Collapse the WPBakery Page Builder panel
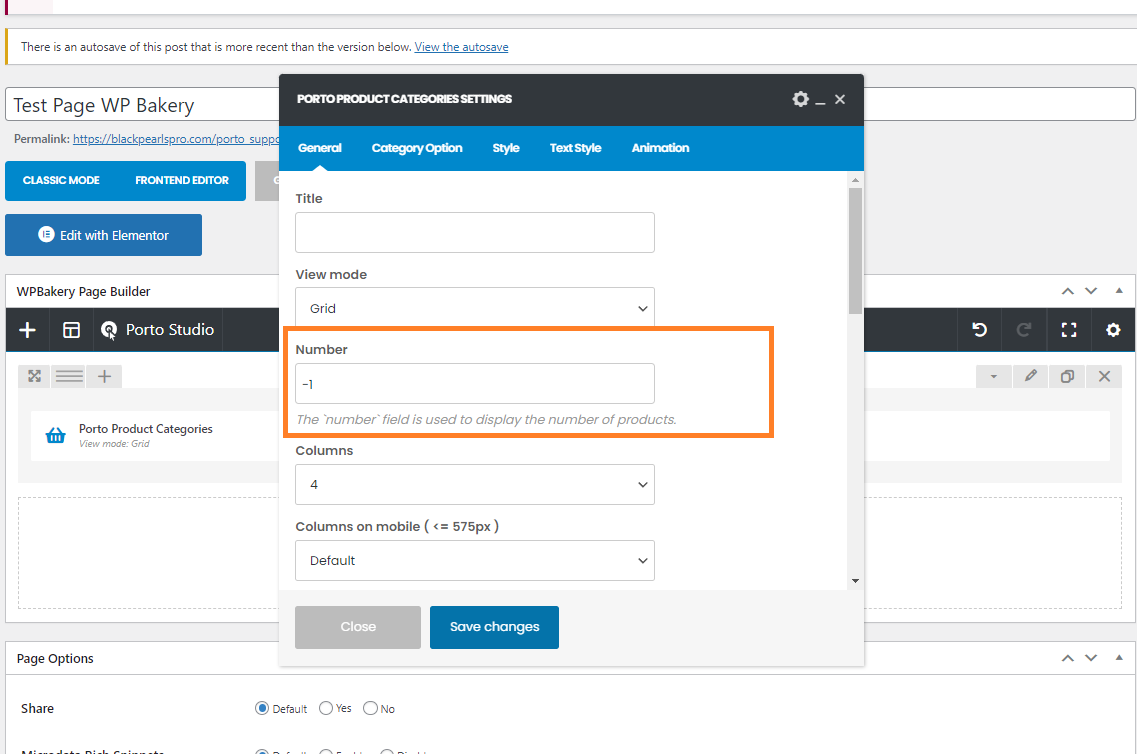1137x754 pixels. (x=1119, y=291)
